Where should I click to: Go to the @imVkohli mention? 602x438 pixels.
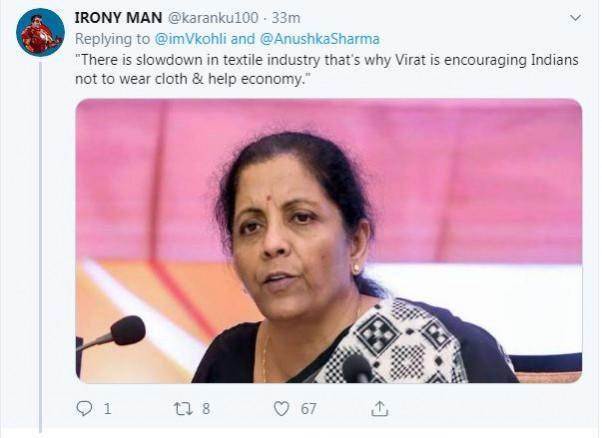(189, 37)
